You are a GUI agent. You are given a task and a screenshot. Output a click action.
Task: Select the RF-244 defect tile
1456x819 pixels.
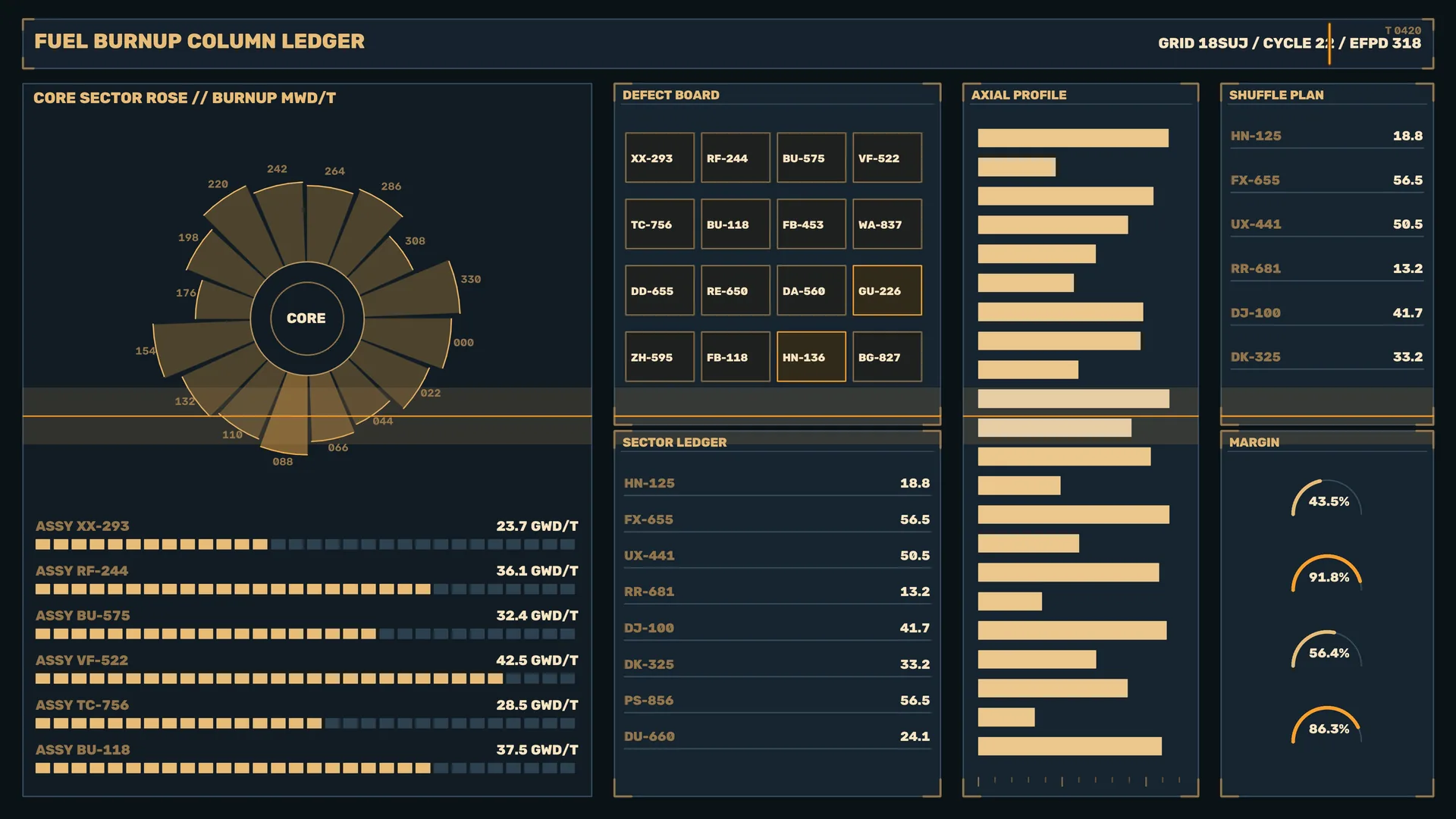(735, 158)
